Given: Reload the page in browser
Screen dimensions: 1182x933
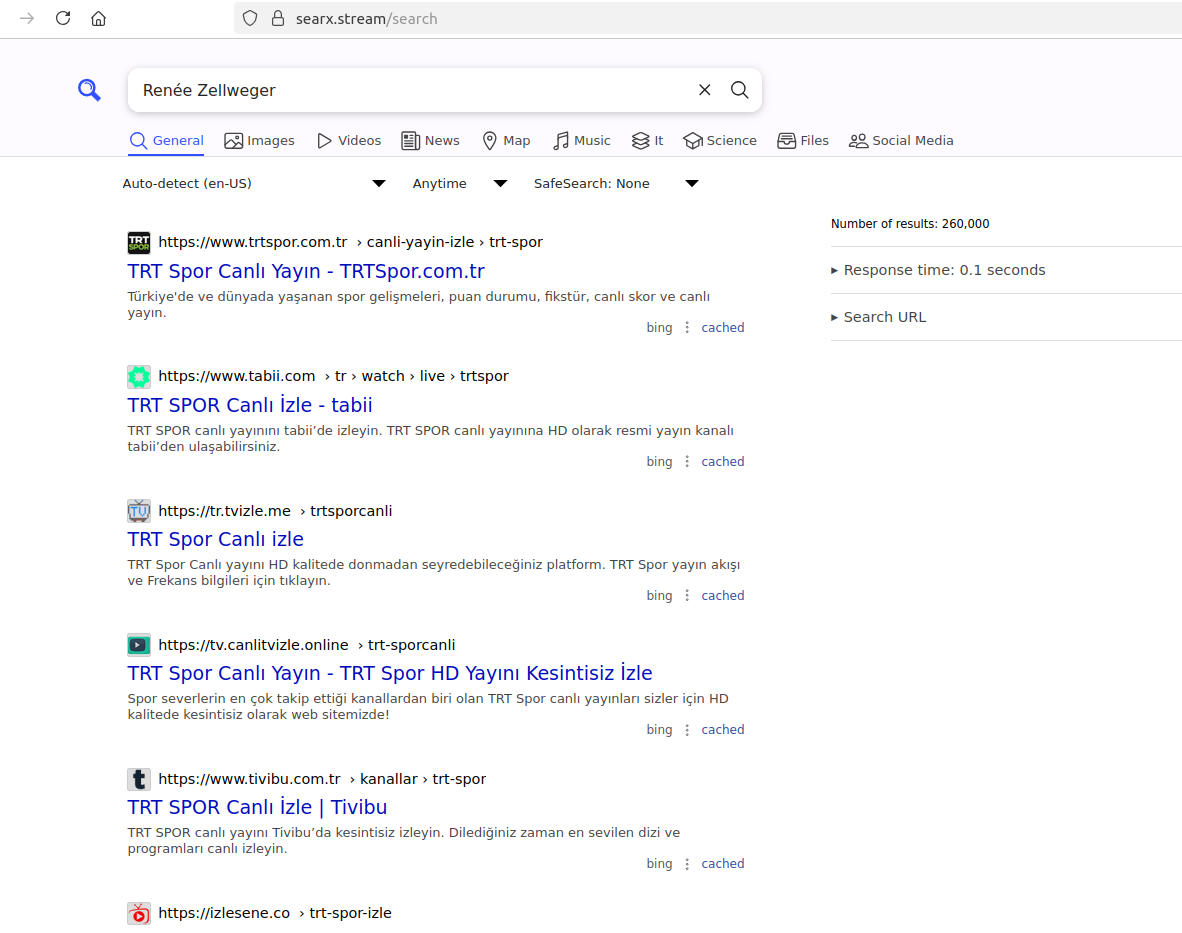Looking at the screenshot, I should 63,18.
